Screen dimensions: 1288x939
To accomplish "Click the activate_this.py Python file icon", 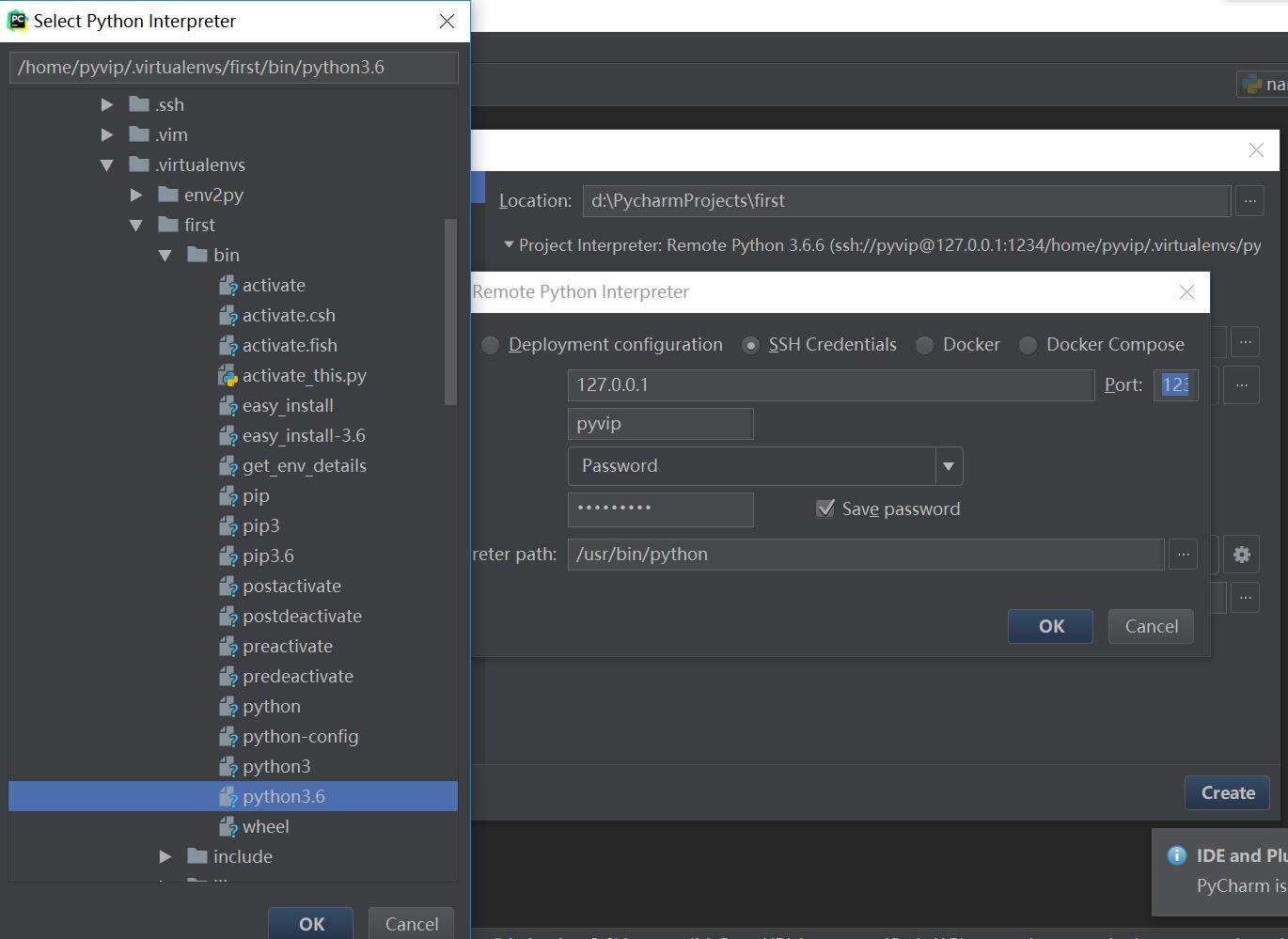I will click(228, 375).
